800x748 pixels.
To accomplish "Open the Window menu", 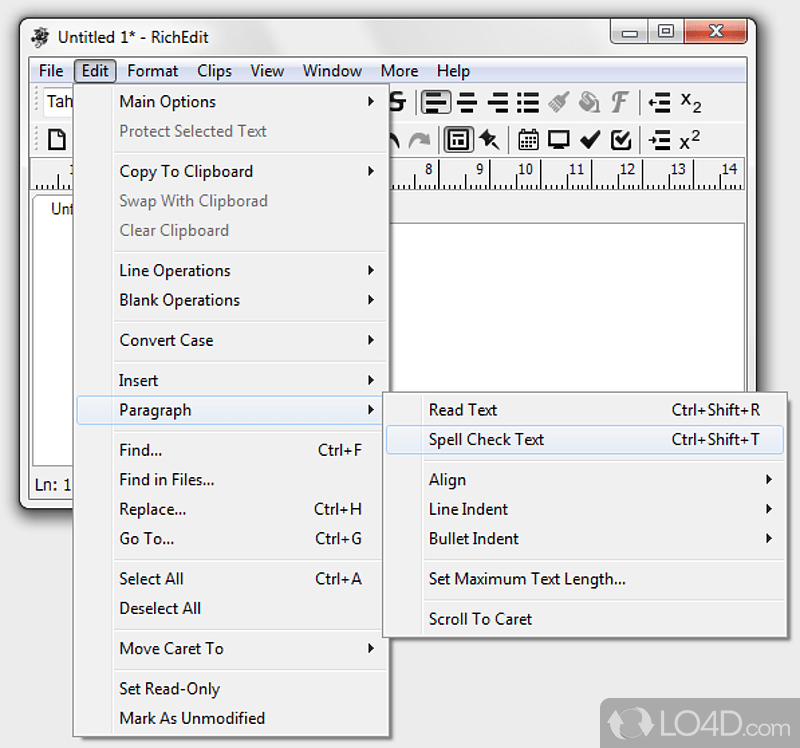I will click(332, 71).
